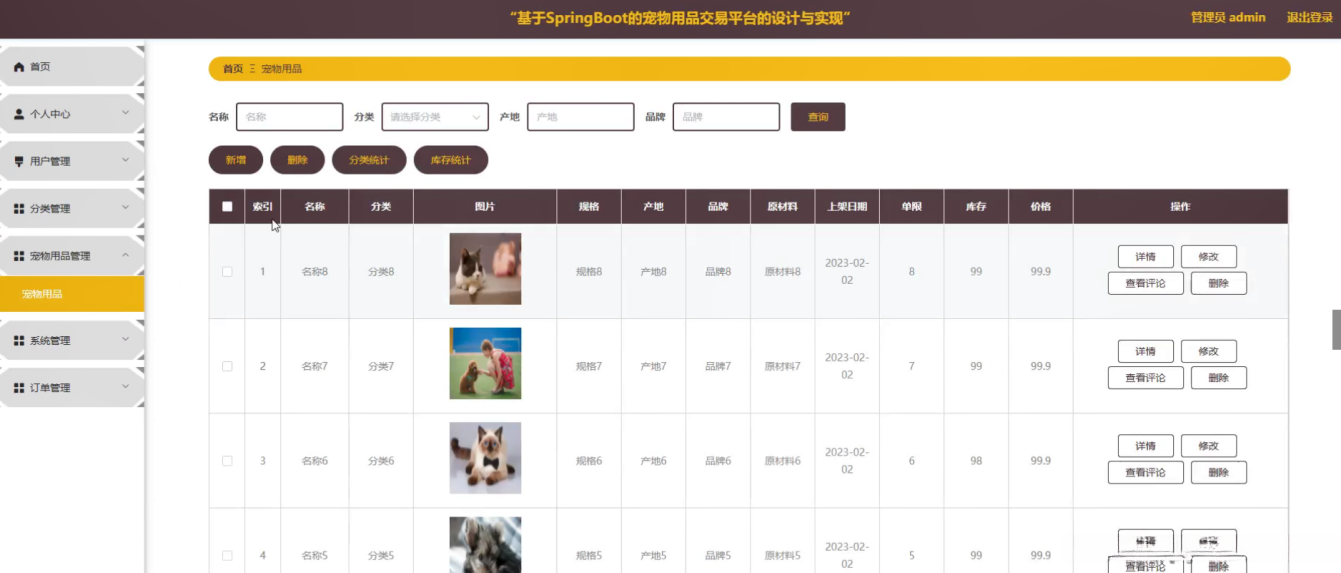The image size is (1341, 573).
Task: Click 详情 for 名称6 row
Action: [1146, 446]
